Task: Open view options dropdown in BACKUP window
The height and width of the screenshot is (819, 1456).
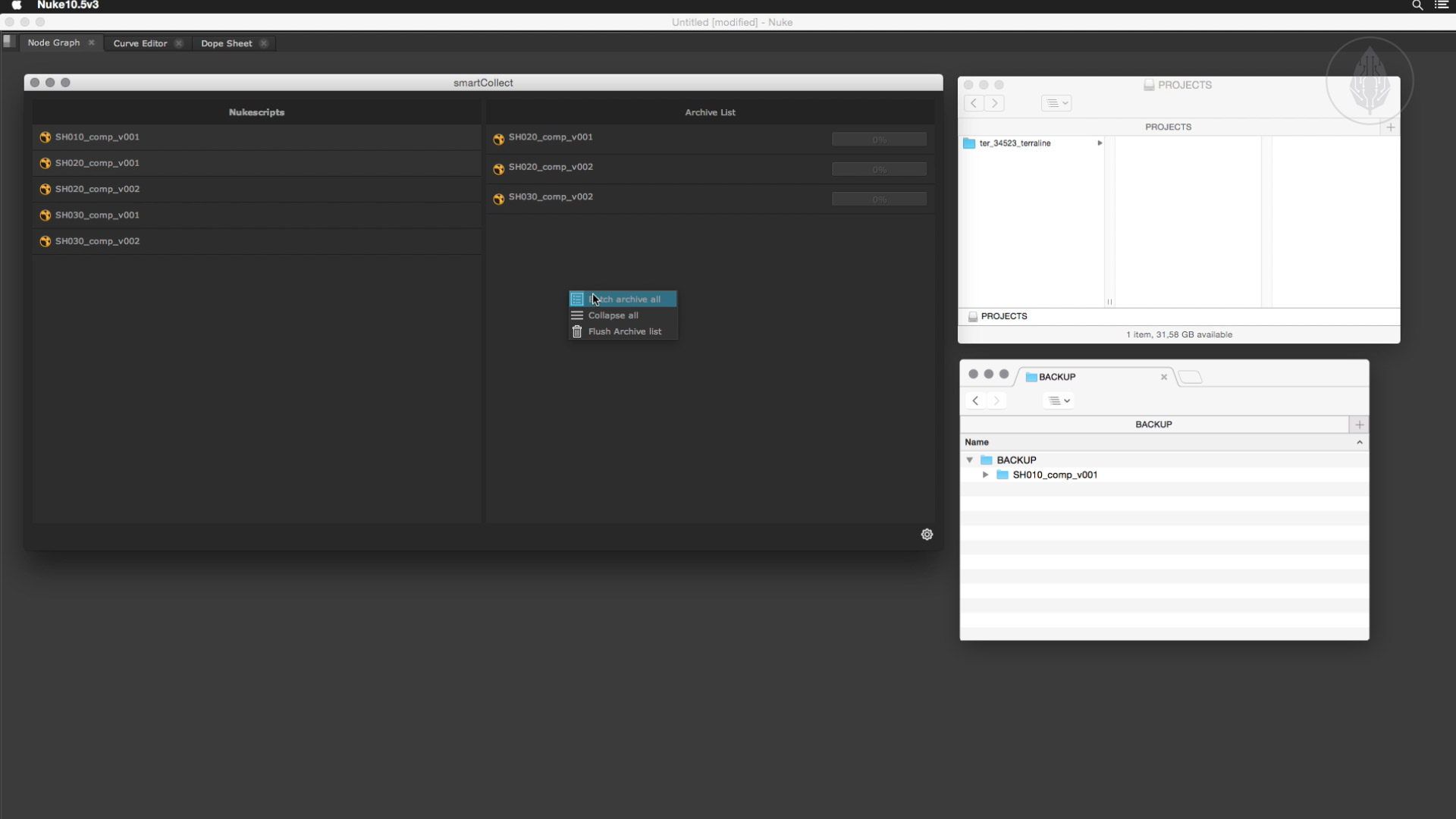Action: click(x=1059, y=400)
